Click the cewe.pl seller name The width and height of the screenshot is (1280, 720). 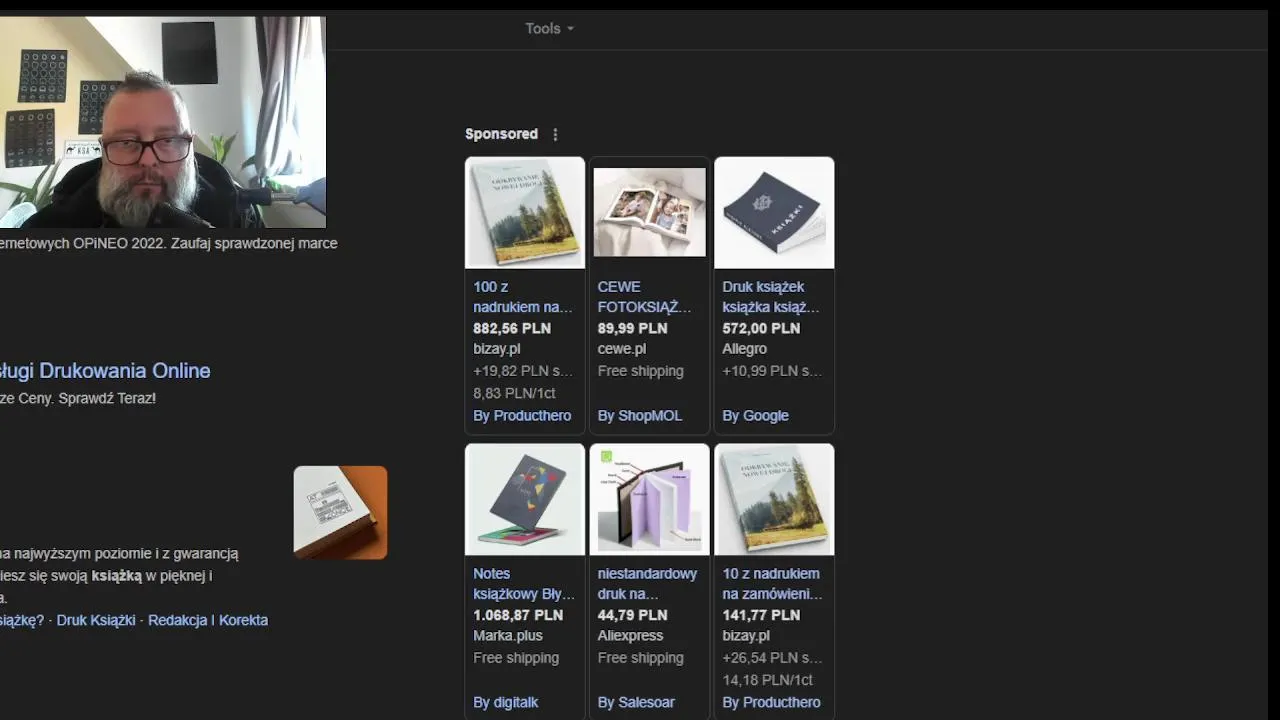coord(622,349)
